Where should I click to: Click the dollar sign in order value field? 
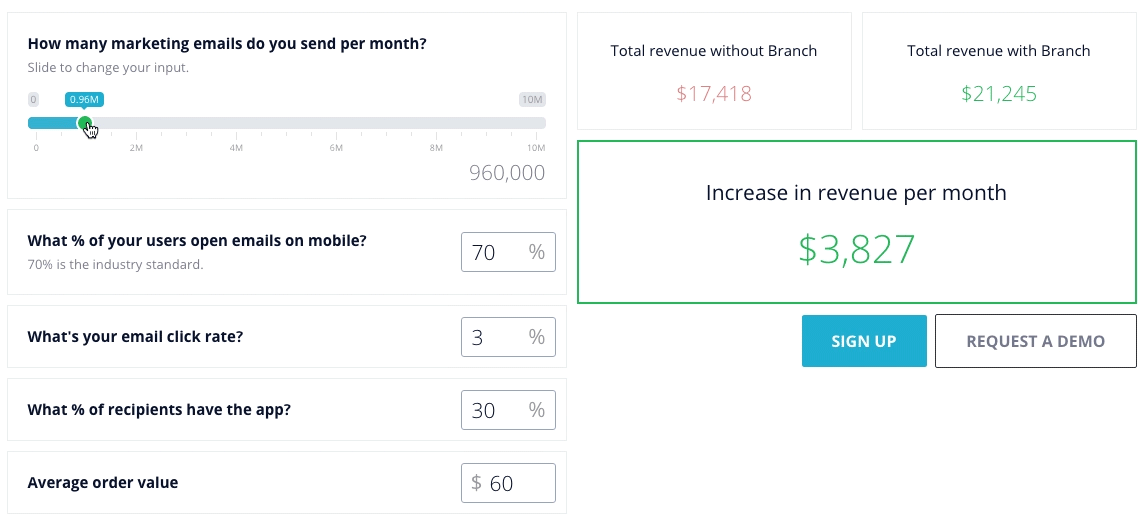pyautogui.click(x=476, y=483)
